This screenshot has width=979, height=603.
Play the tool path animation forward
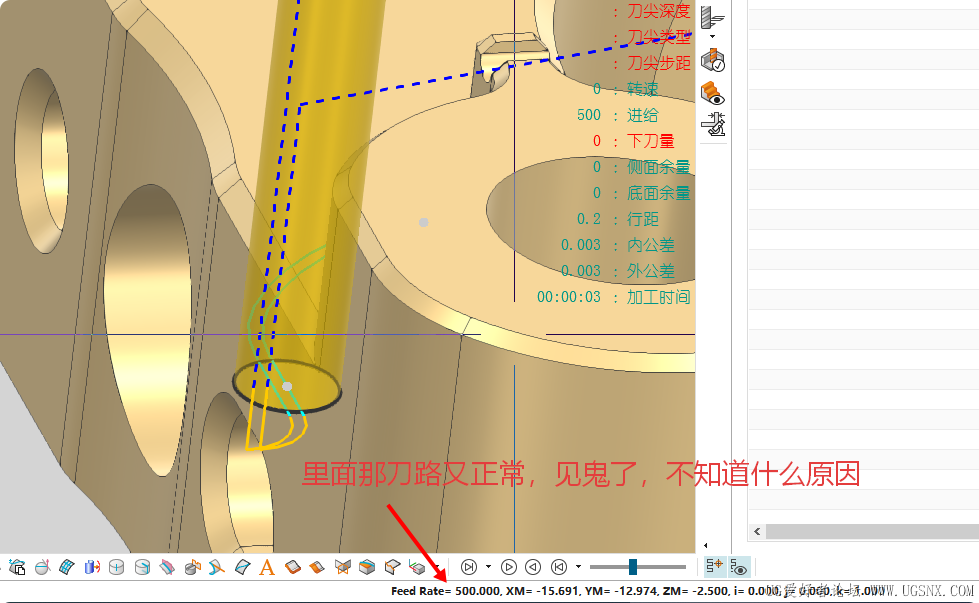(x=509, y=567)
